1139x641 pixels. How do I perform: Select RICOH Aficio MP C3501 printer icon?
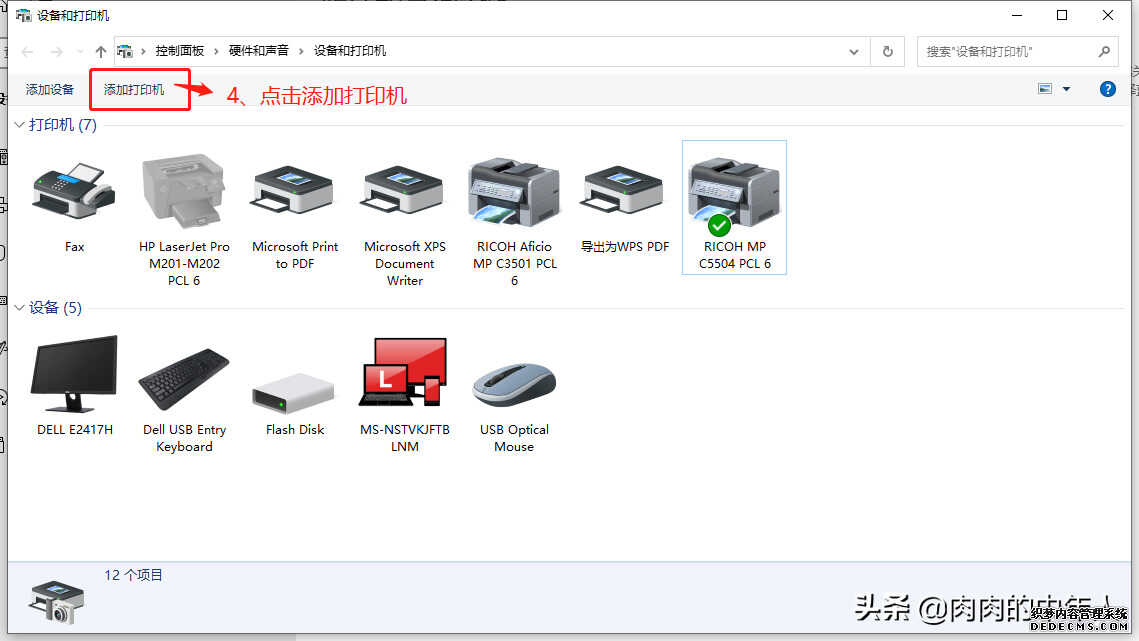click(514, 191)
